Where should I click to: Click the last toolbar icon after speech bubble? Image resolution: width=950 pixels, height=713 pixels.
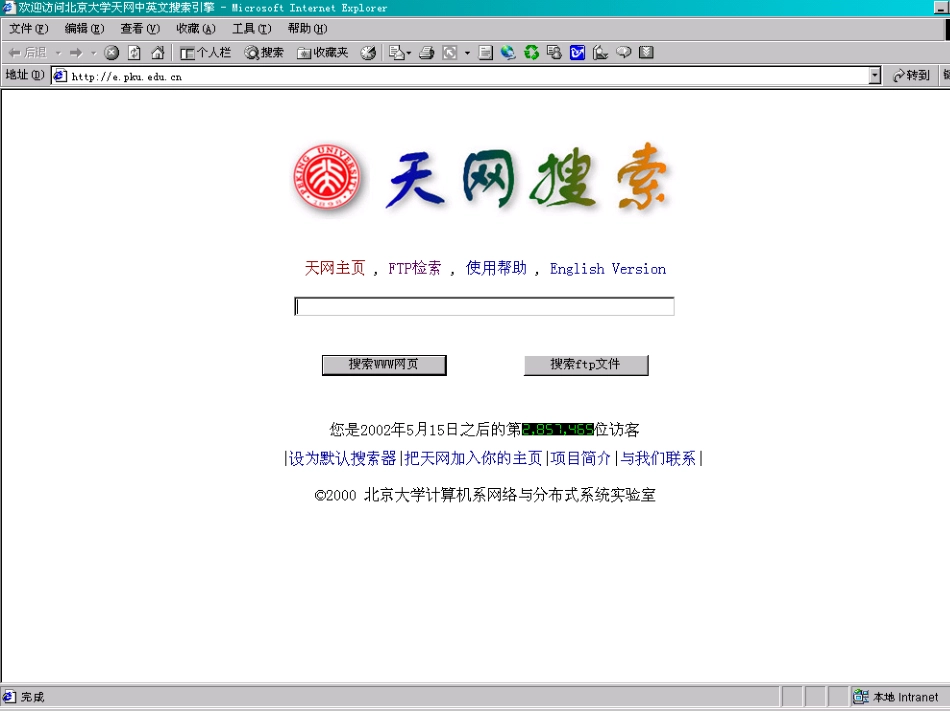point(646,53)
